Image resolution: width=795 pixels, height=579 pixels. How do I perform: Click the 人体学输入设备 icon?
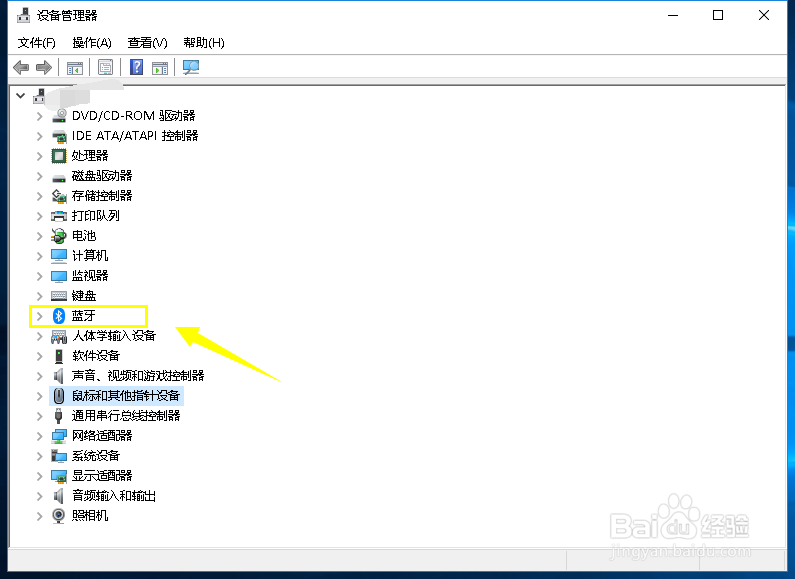[59, 336]
